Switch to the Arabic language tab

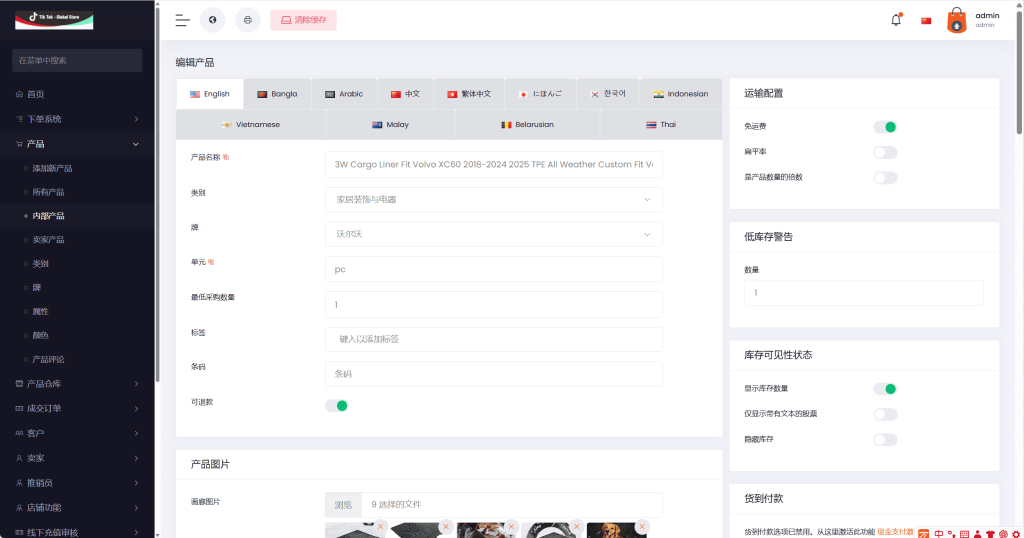[344, 94]
